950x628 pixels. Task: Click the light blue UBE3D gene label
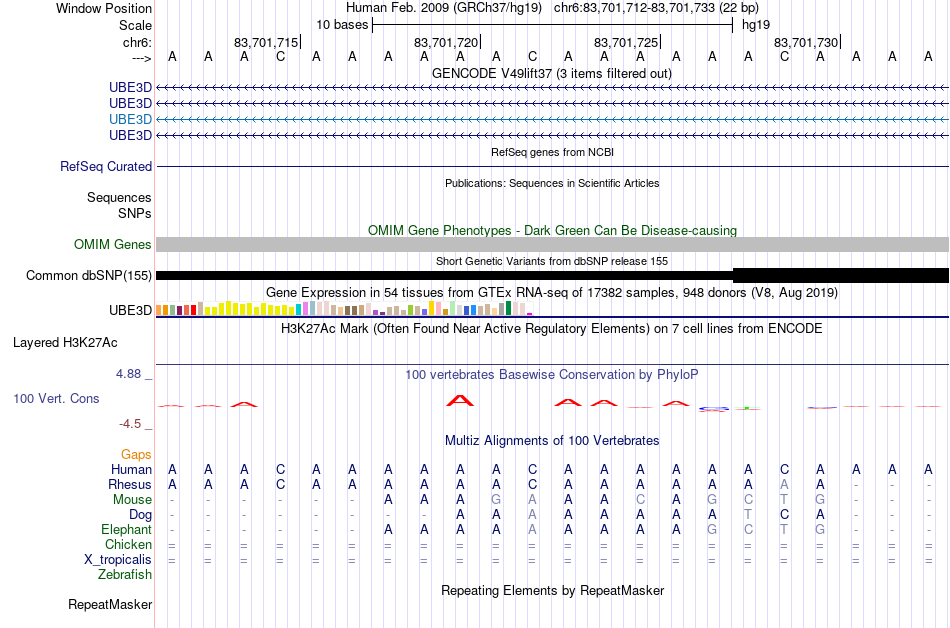tap(130, 119)
